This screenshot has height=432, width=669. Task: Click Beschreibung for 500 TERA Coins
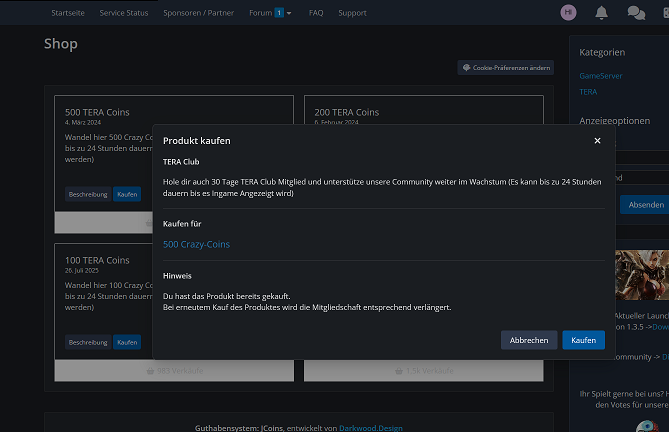87,194
